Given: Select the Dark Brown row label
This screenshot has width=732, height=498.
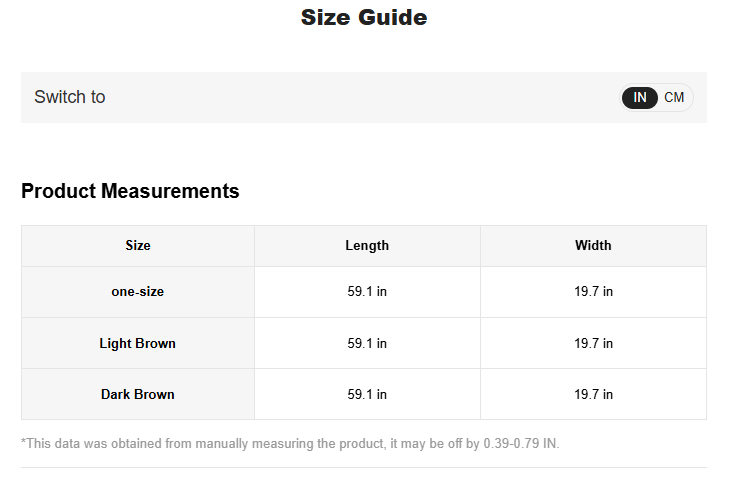Looking at the screenshot, I should pyautogui.click(x=138, y=394).
